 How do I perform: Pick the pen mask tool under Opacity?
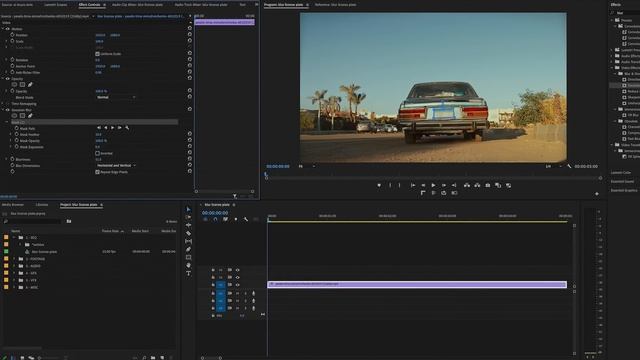pos(30,85)
